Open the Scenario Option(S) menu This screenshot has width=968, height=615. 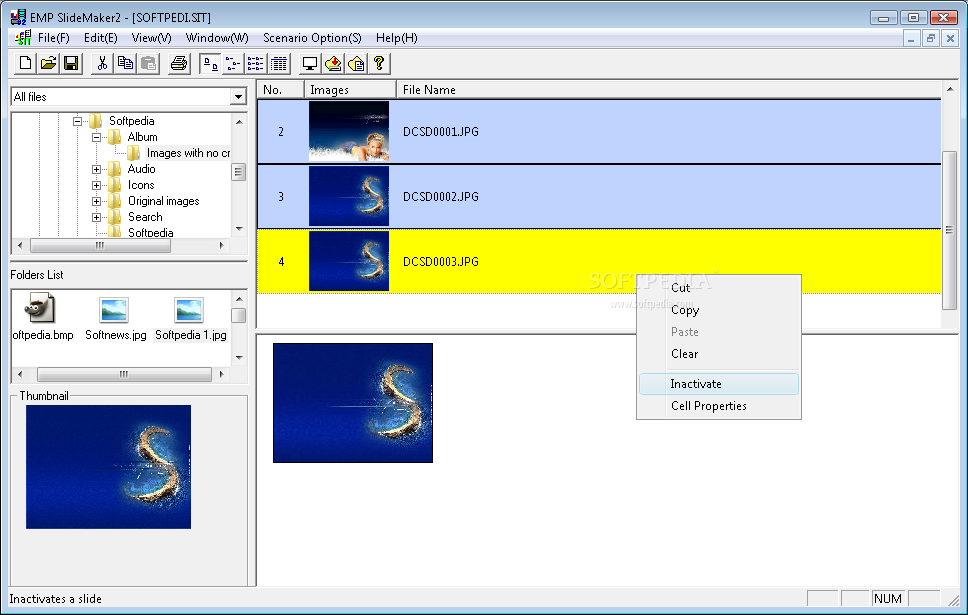pyautogui.click(x=312, y=38)
